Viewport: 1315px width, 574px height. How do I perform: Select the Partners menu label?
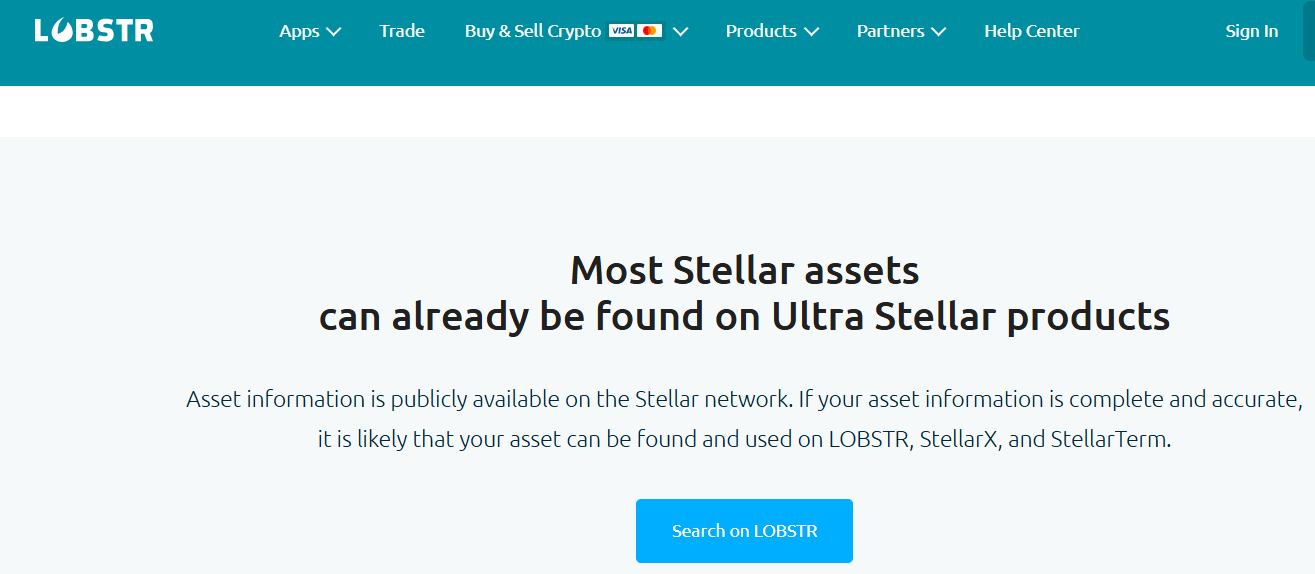pyautogui.click(x=892, y=31)
